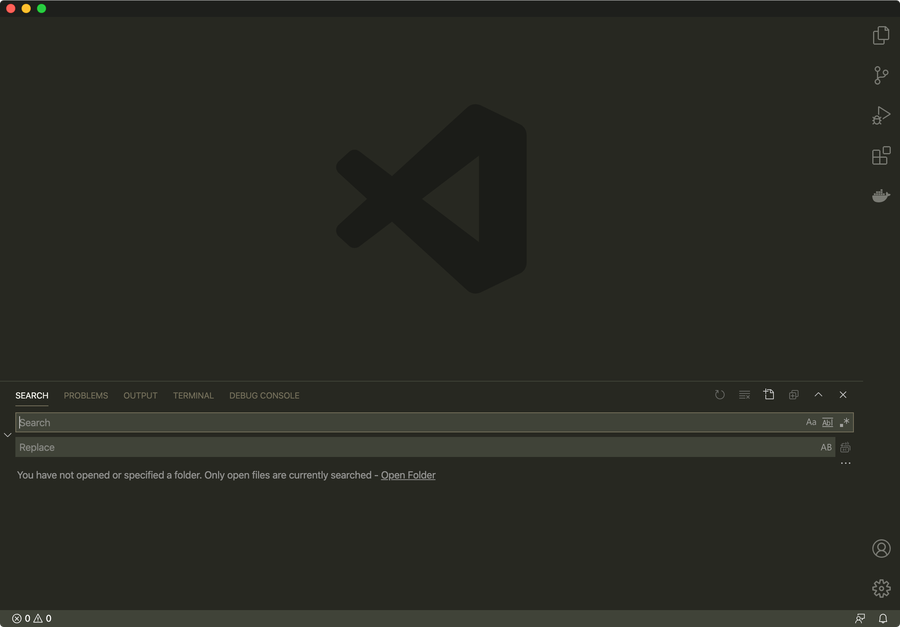Refresh the search results
900x627 pixels.
click(720, 395)
